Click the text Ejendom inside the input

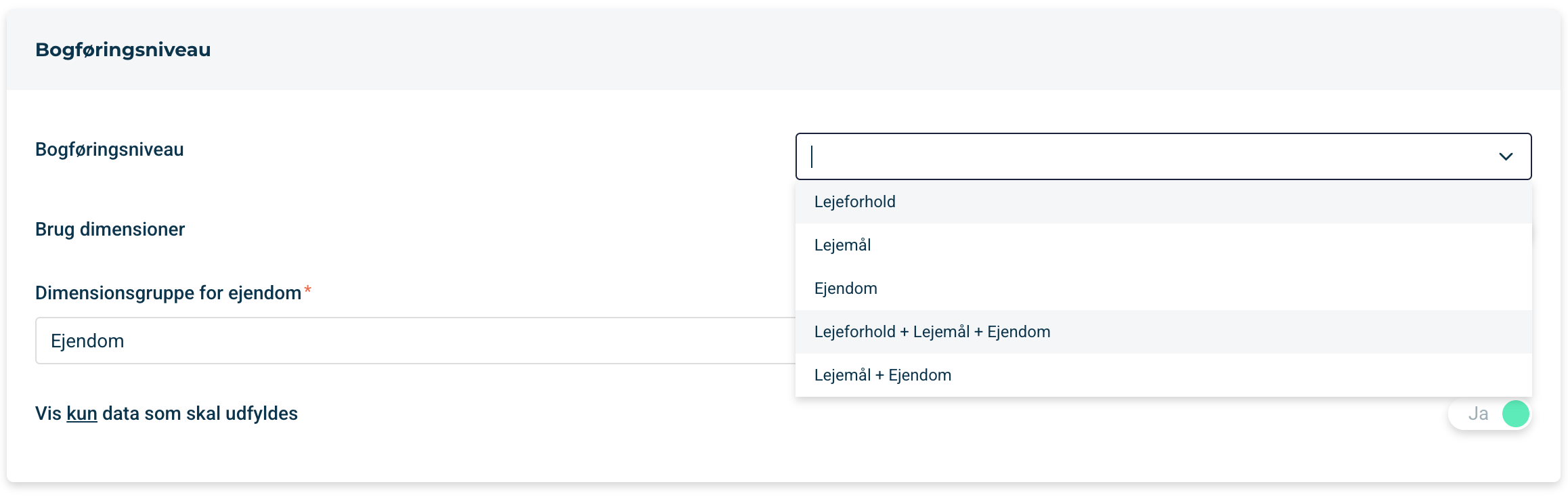(87, 341)
